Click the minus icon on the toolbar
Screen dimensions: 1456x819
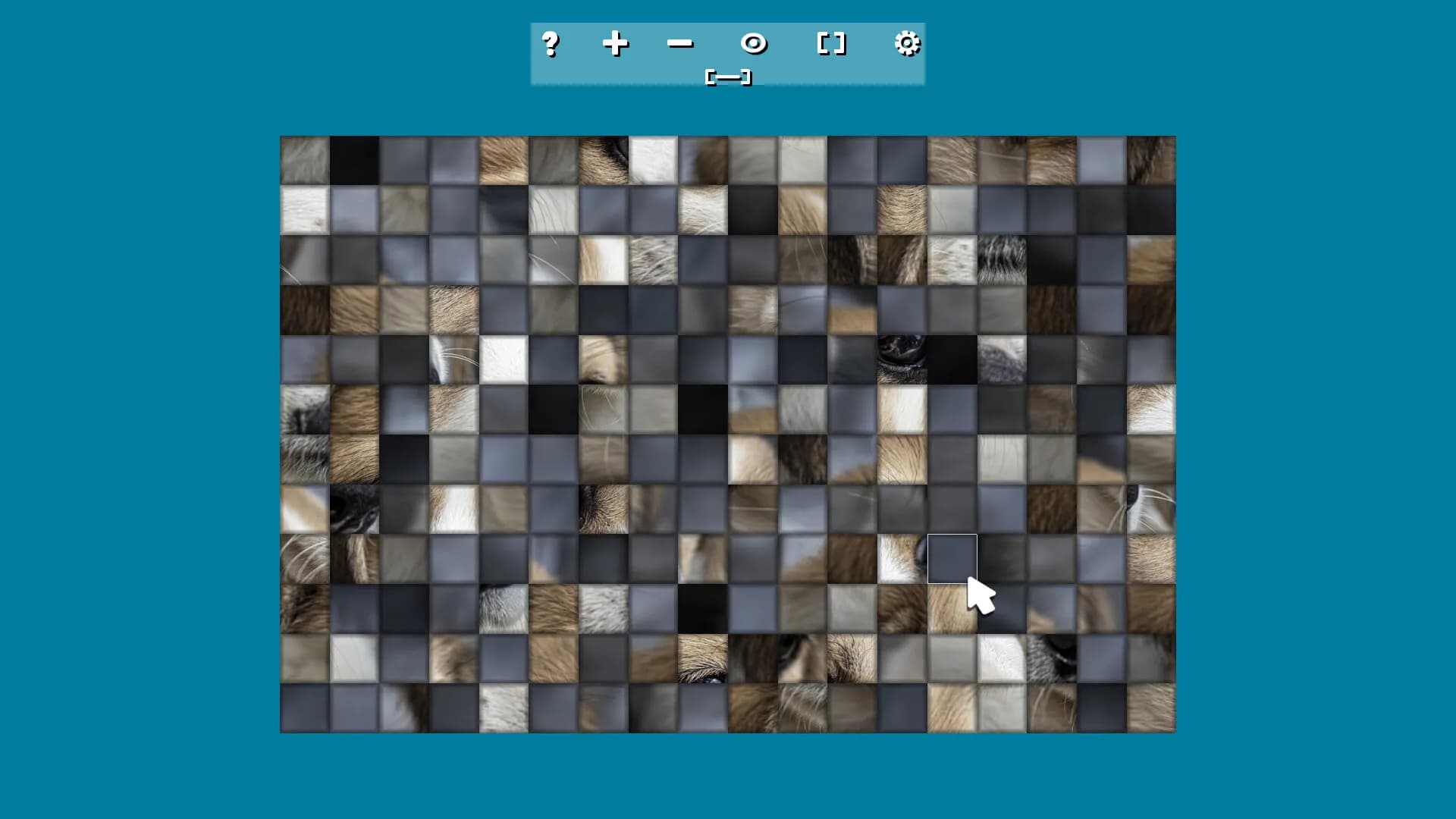680,44
